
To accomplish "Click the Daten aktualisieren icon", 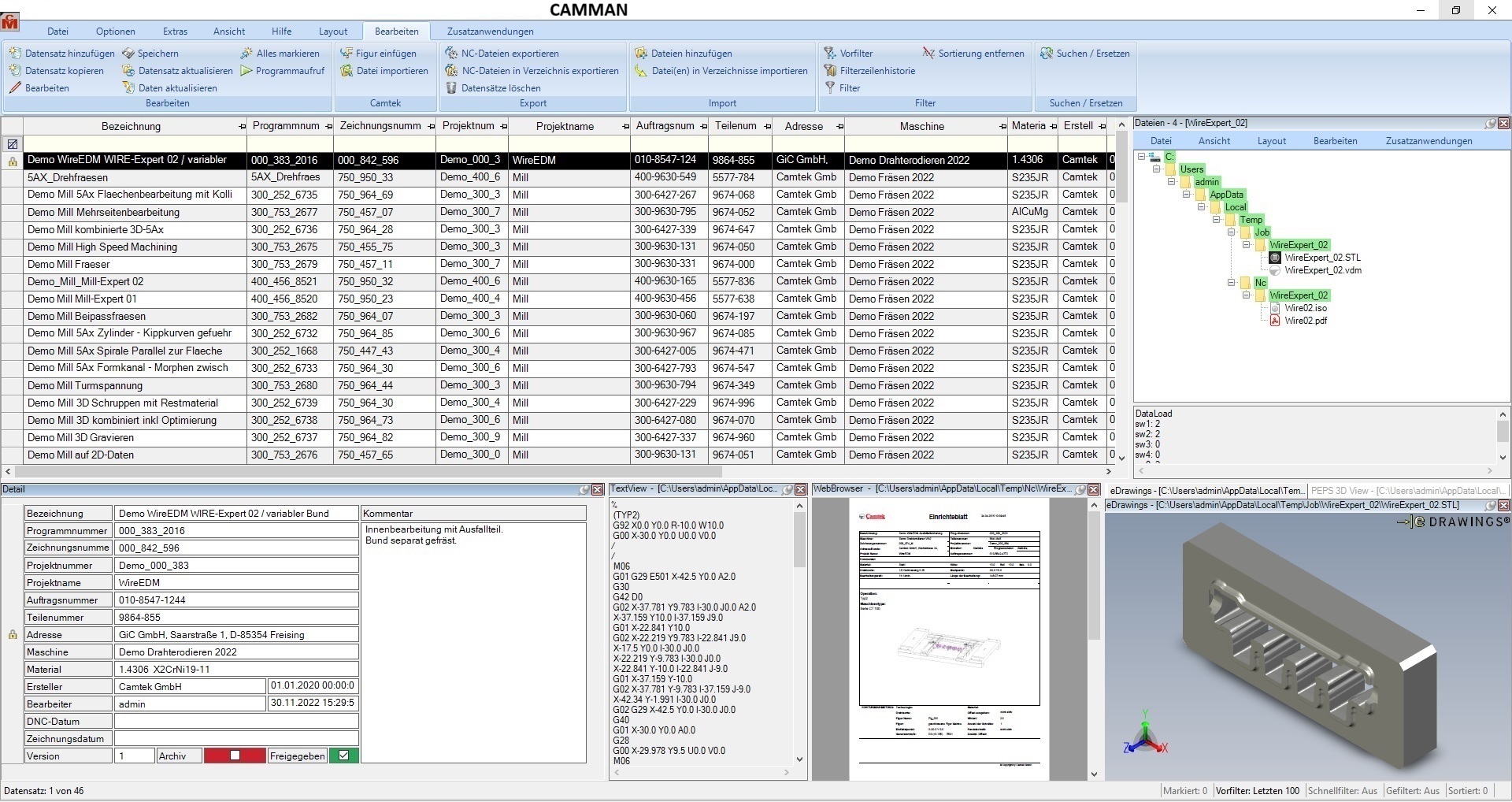I will (x=128, y=88).
